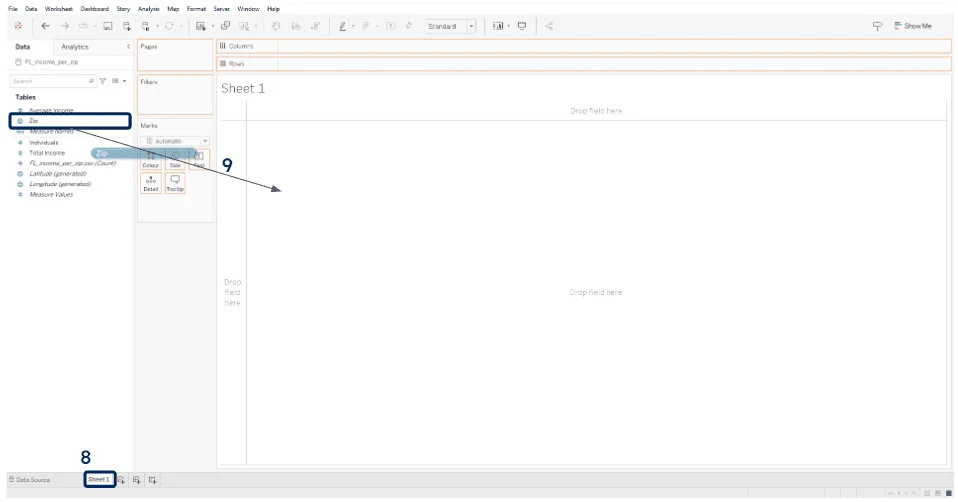Click the filter icon beside Search
Viewport: 958px width, 502px height.
[103, 81]
